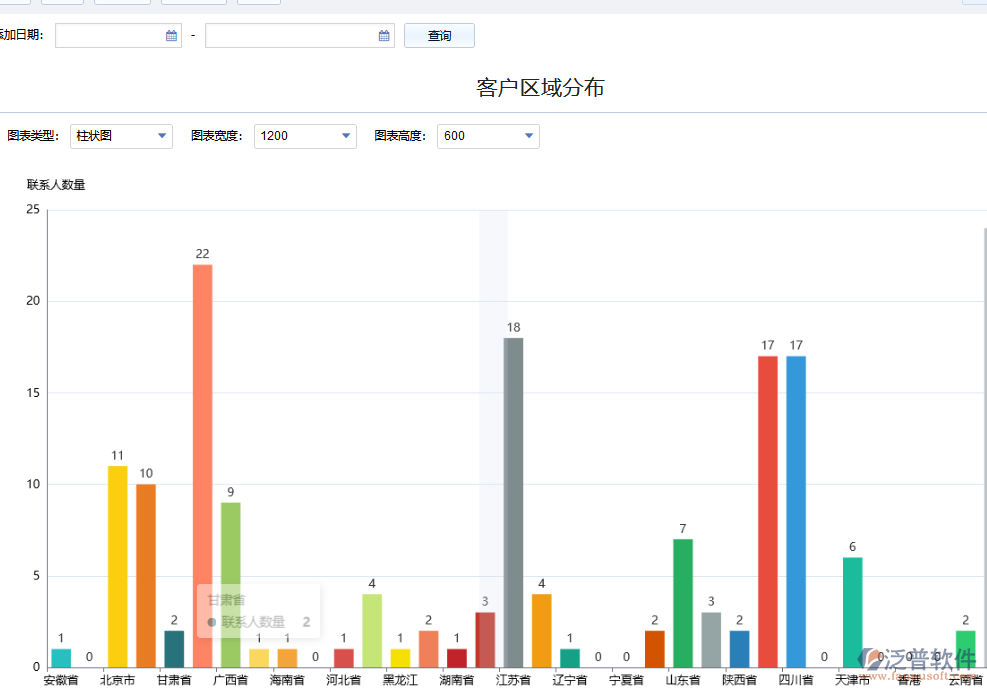Viewport: 987px width, 692px height.
Task: Click the red 联系人数量 label above the chart
Action: pos(57,184)
